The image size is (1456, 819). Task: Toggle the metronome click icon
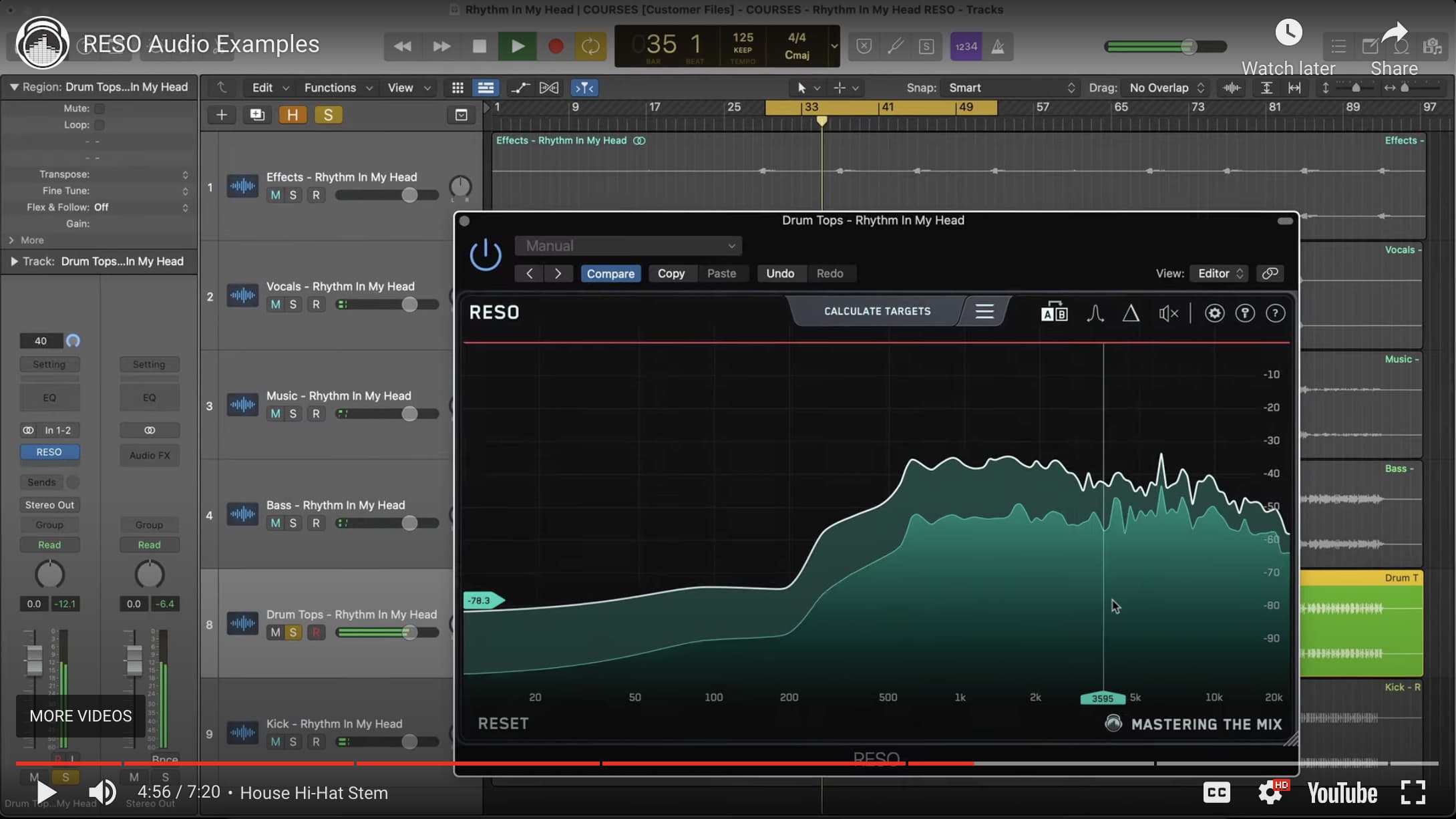coord(998,46)
